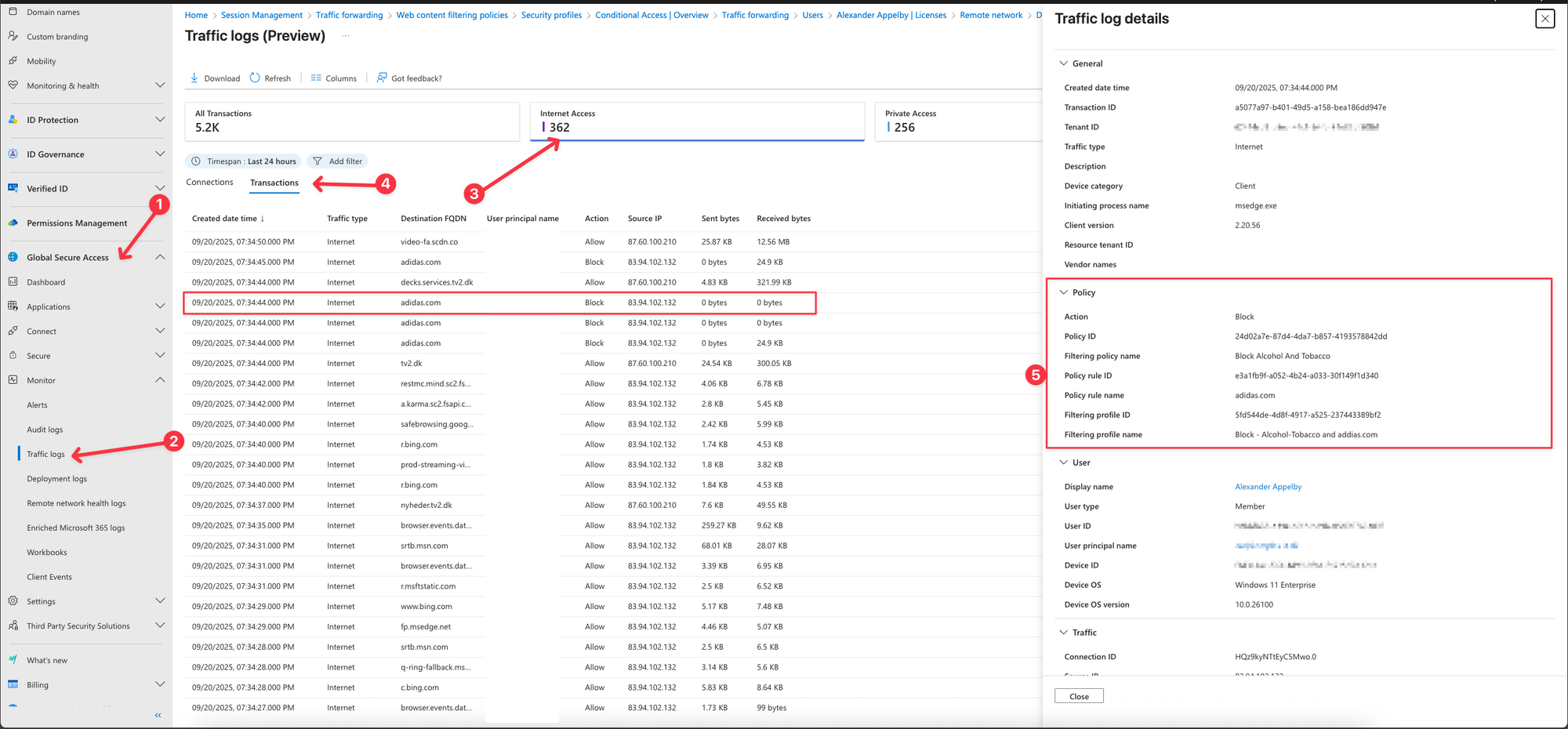Image resolution: width=1568 pixels, height=729 pixels.
Task: Click the Download icon in toolbar
Action: click(194, 78)
